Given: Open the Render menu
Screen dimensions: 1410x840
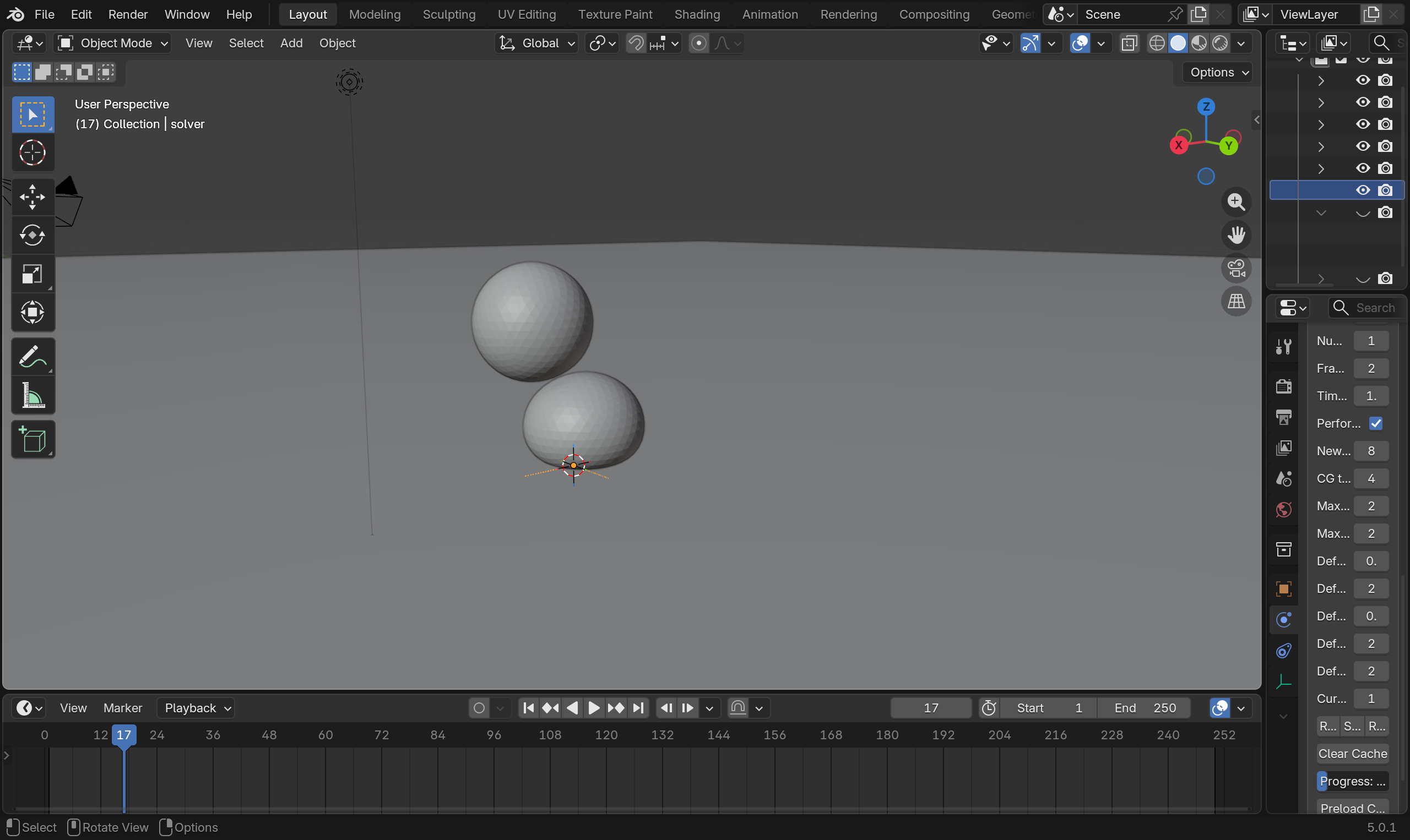Looking at the screenshot, I should click(x=127, y=14).
